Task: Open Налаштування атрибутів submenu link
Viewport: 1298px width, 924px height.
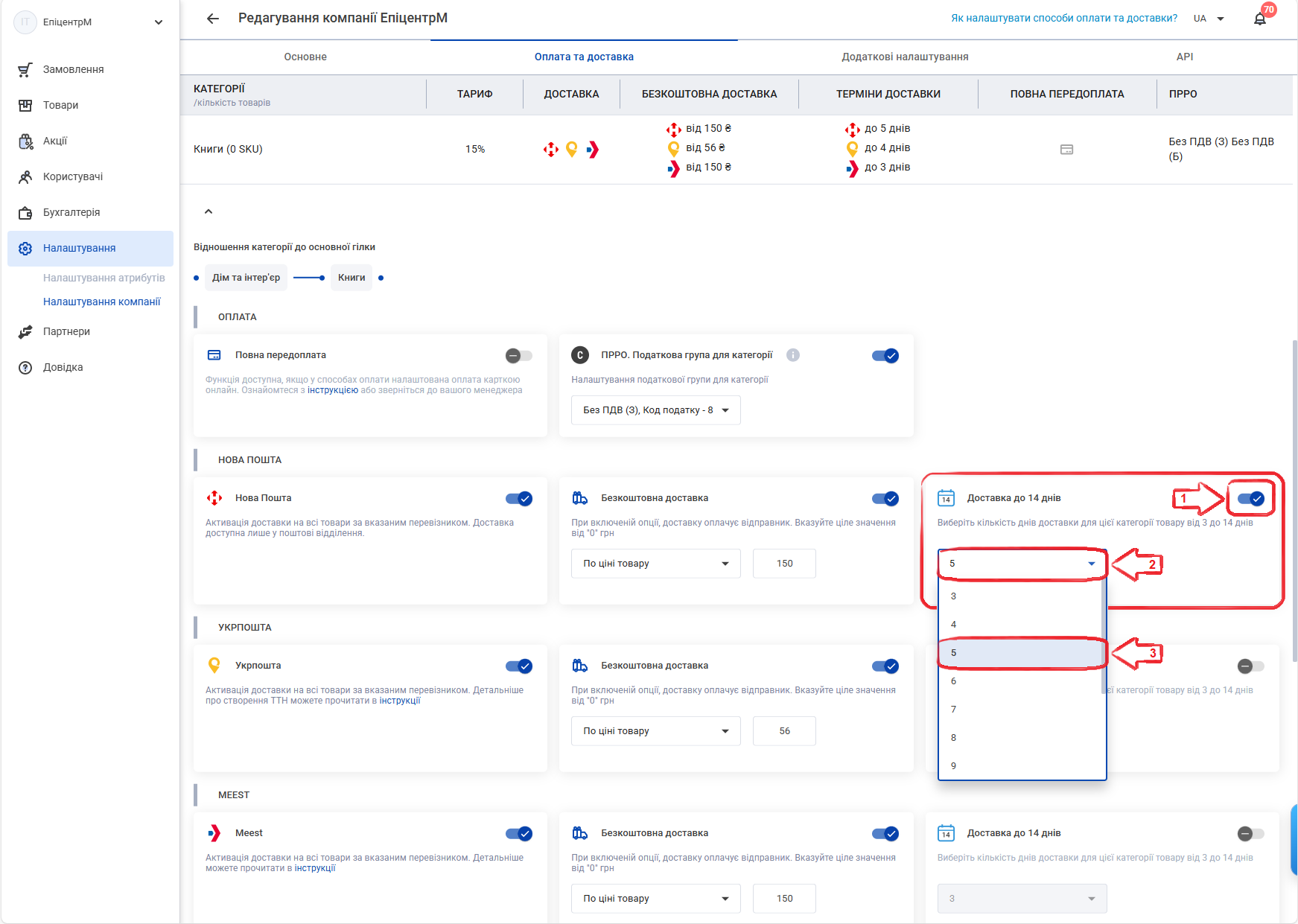Action: (104, 278)
